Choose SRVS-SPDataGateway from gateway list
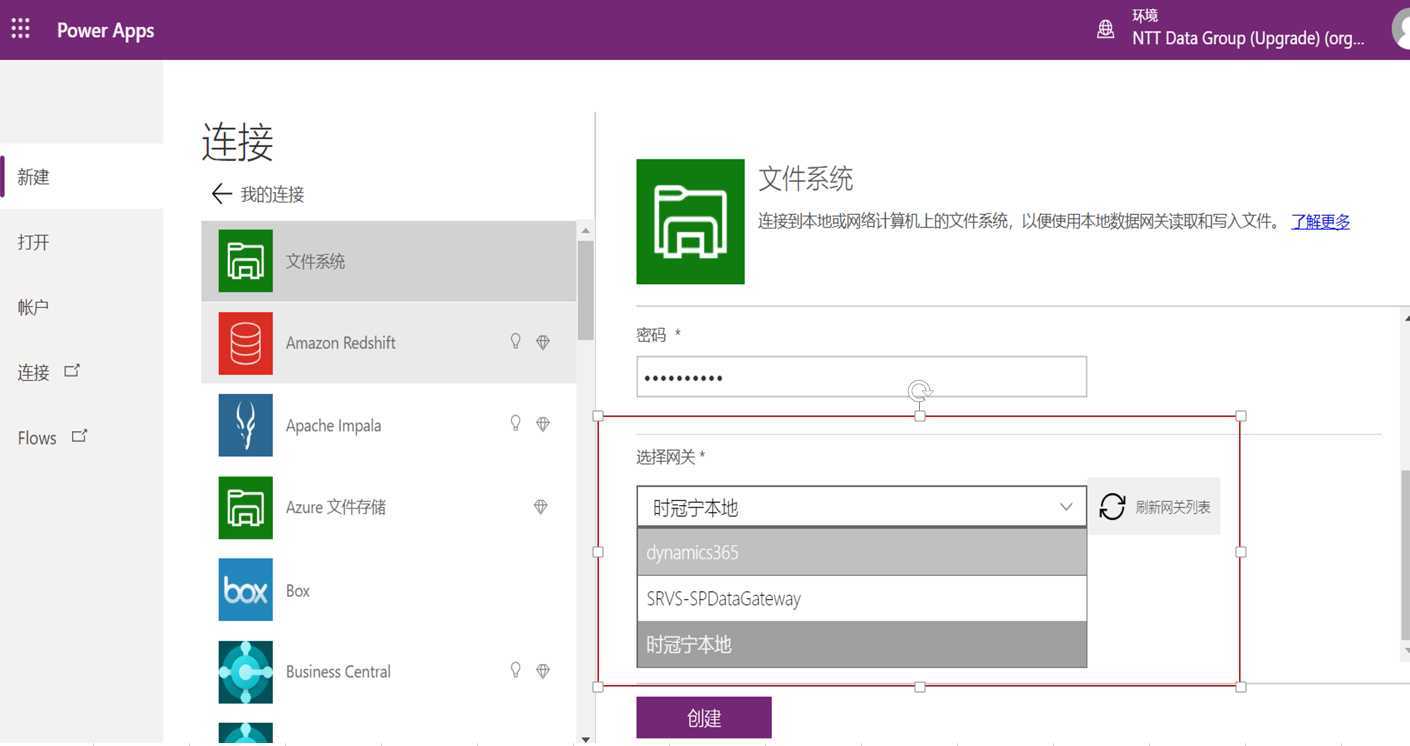 point(861,598)
